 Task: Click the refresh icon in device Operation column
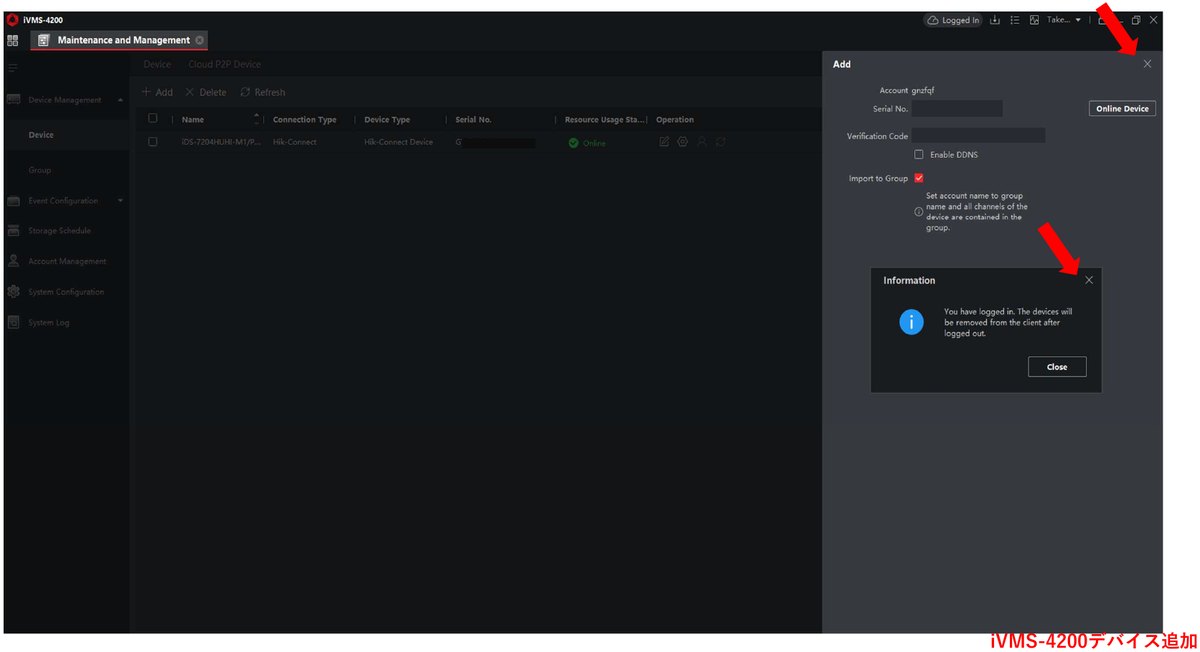pyautogui.click(x=720, y=142)
